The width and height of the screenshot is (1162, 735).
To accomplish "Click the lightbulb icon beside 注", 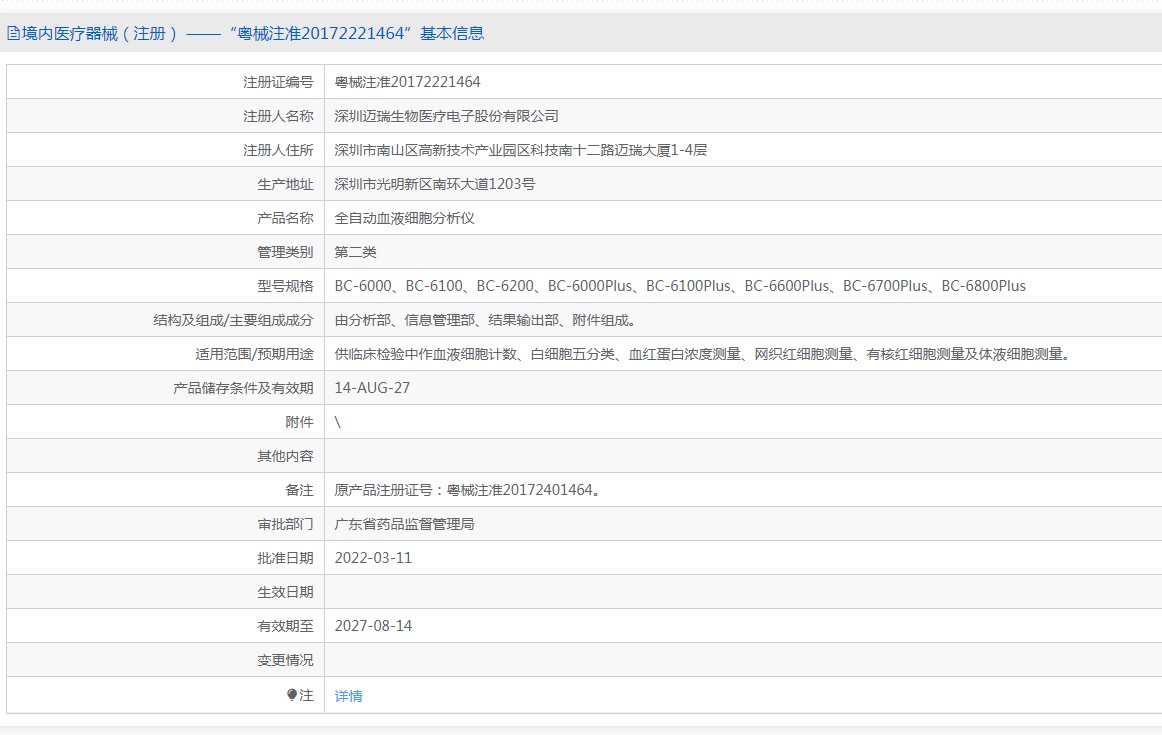I will coord(292,695).
